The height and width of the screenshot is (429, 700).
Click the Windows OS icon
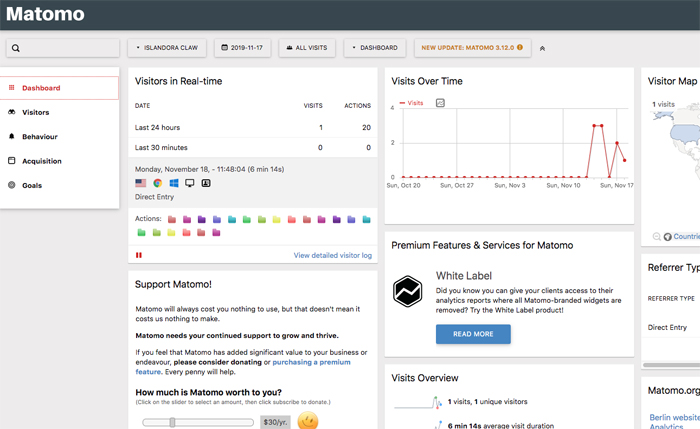(174, 183)
